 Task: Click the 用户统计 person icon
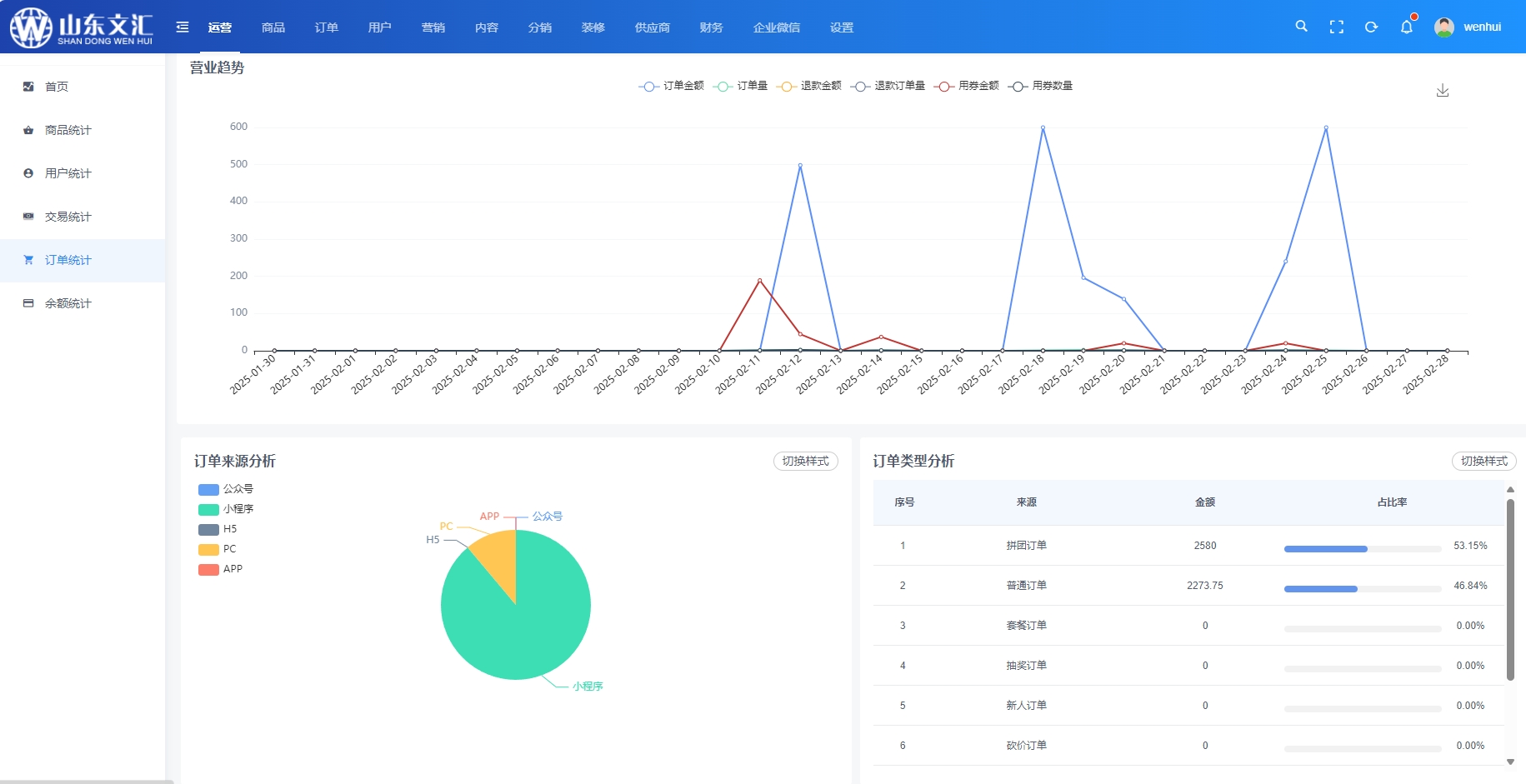[x=28, y=173]
